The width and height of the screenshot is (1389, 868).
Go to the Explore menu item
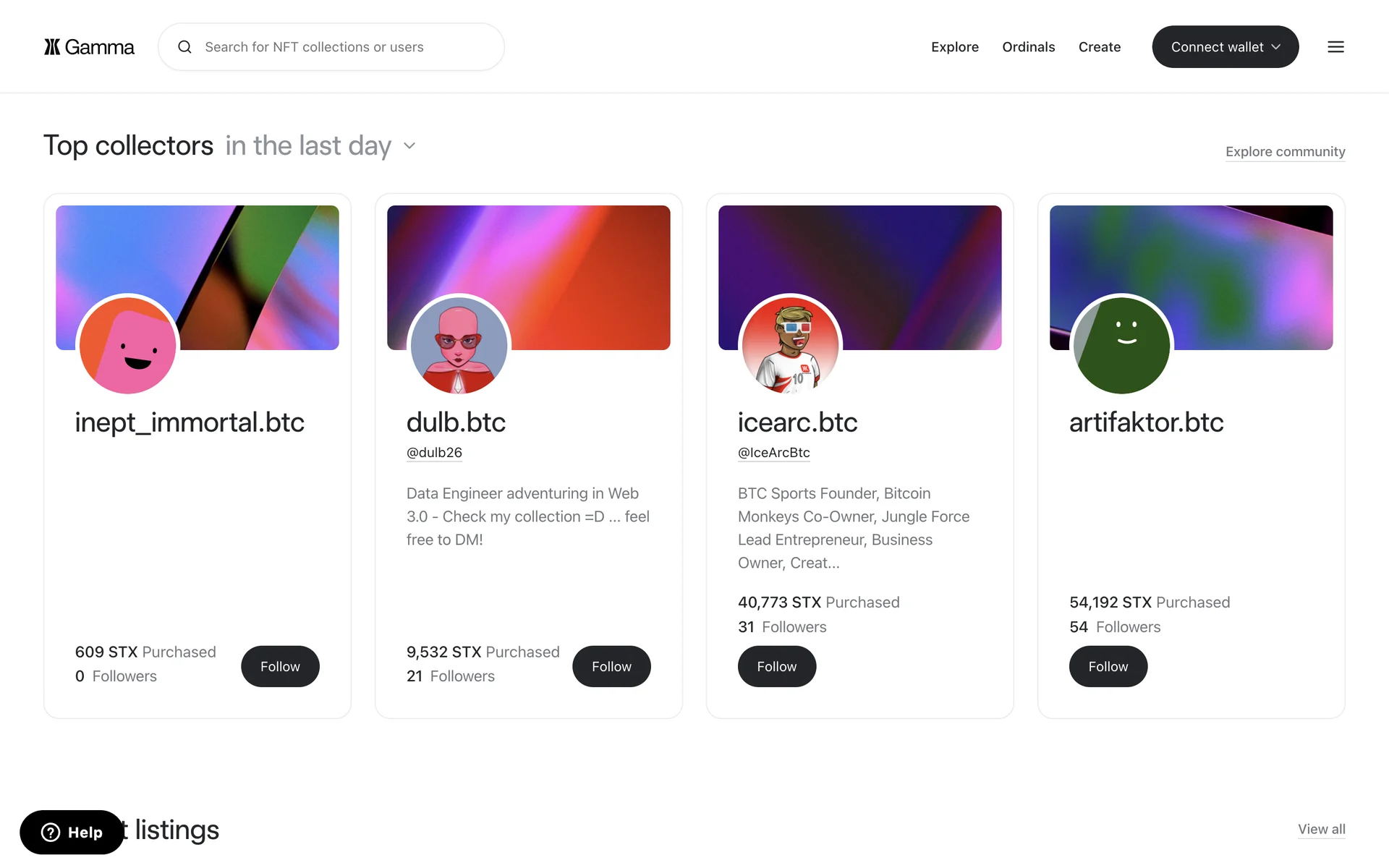click(954, 47)
